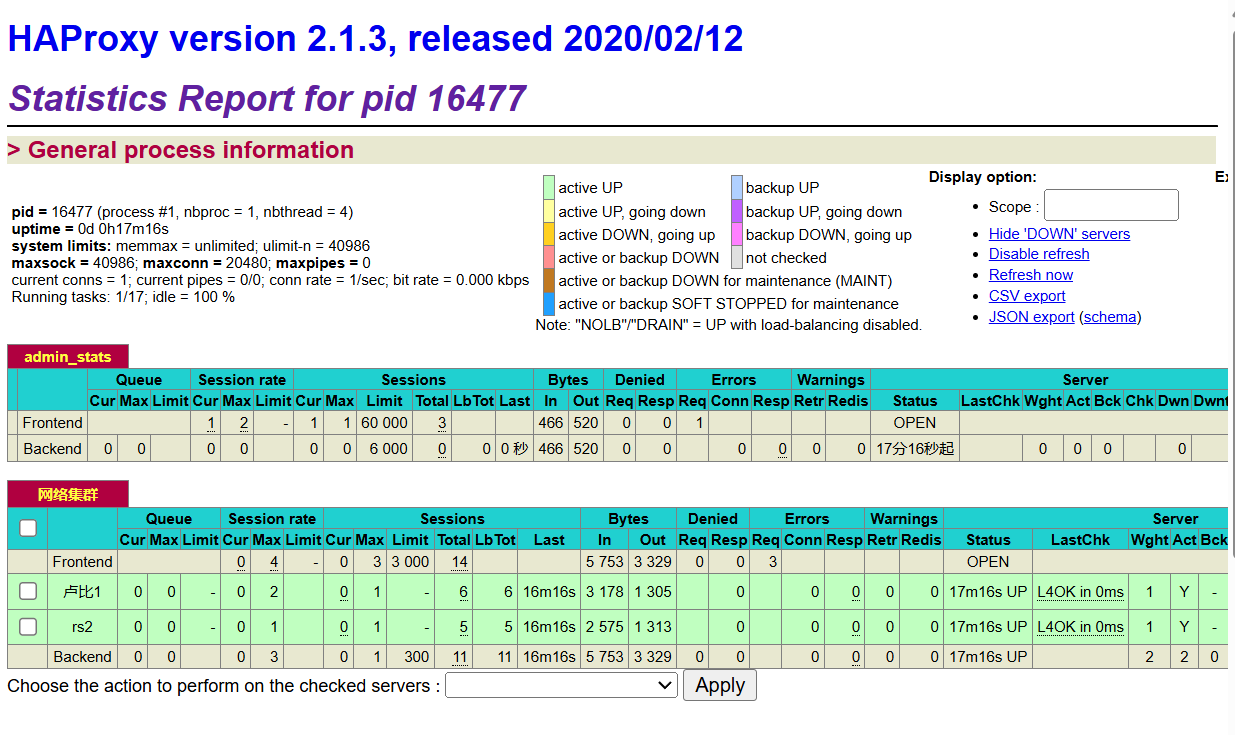Click 17分16秒起 status in admin_stats Backend
1235x735 pixels.
(915, 449)
